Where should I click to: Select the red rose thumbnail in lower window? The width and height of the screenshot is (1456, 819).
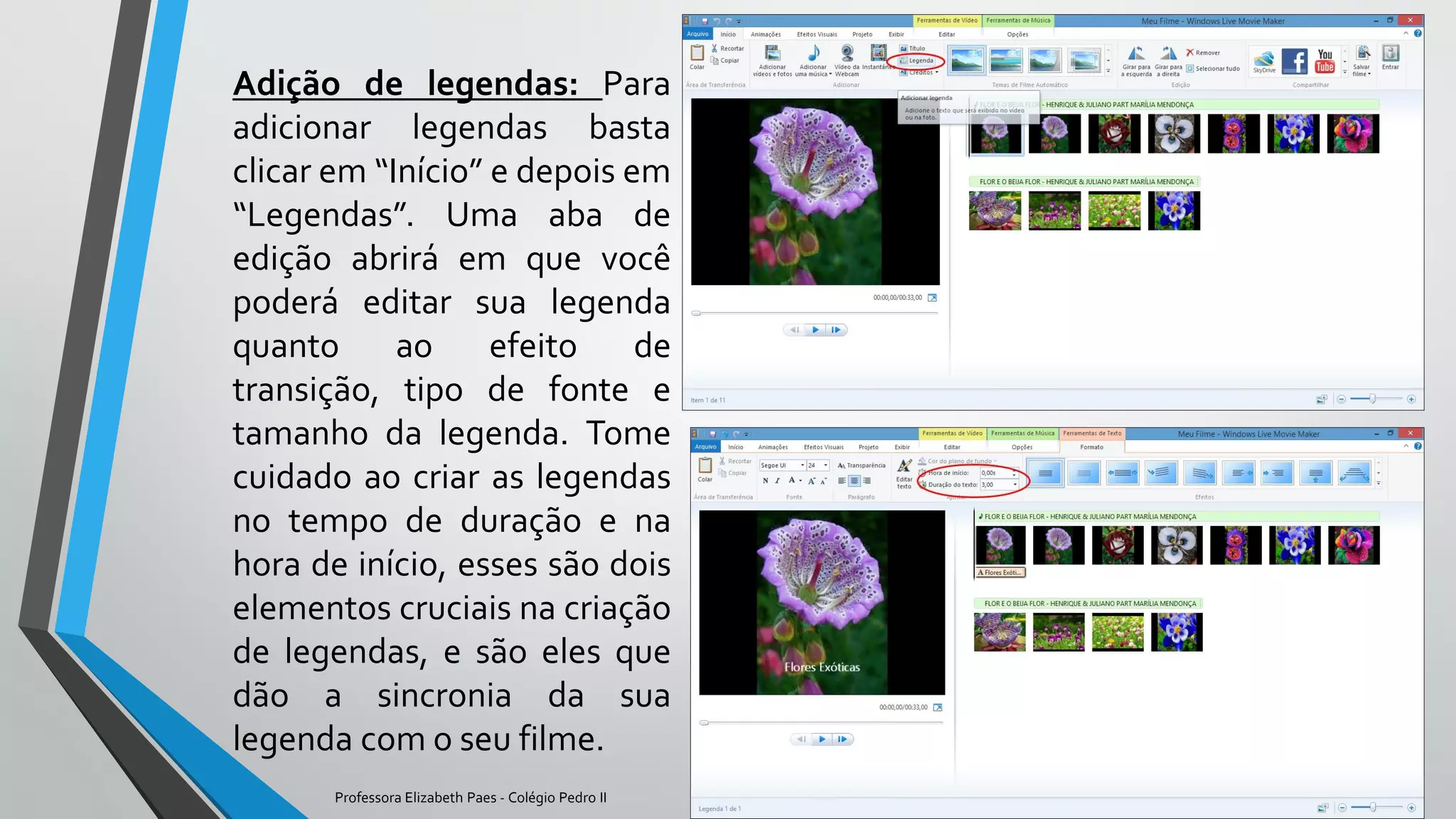point(1118,545)
